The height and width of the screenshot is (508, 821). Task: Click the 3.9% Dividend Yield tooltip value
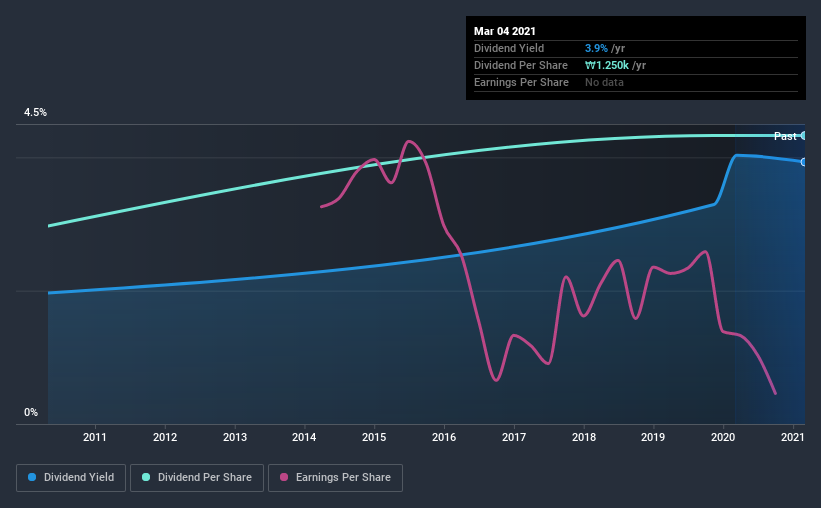pyautogui.click(x=596, y=48)
